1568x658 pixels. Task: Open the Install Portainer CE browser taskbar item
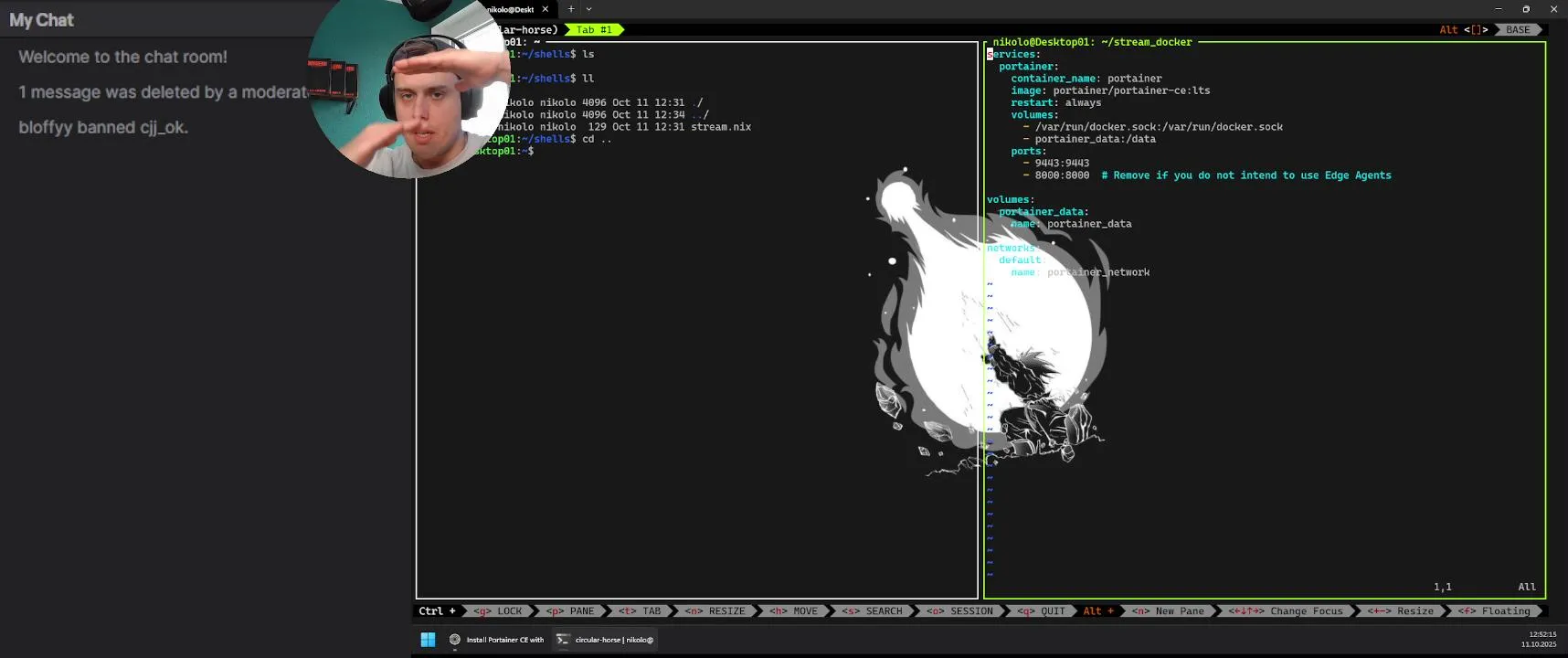498,640
